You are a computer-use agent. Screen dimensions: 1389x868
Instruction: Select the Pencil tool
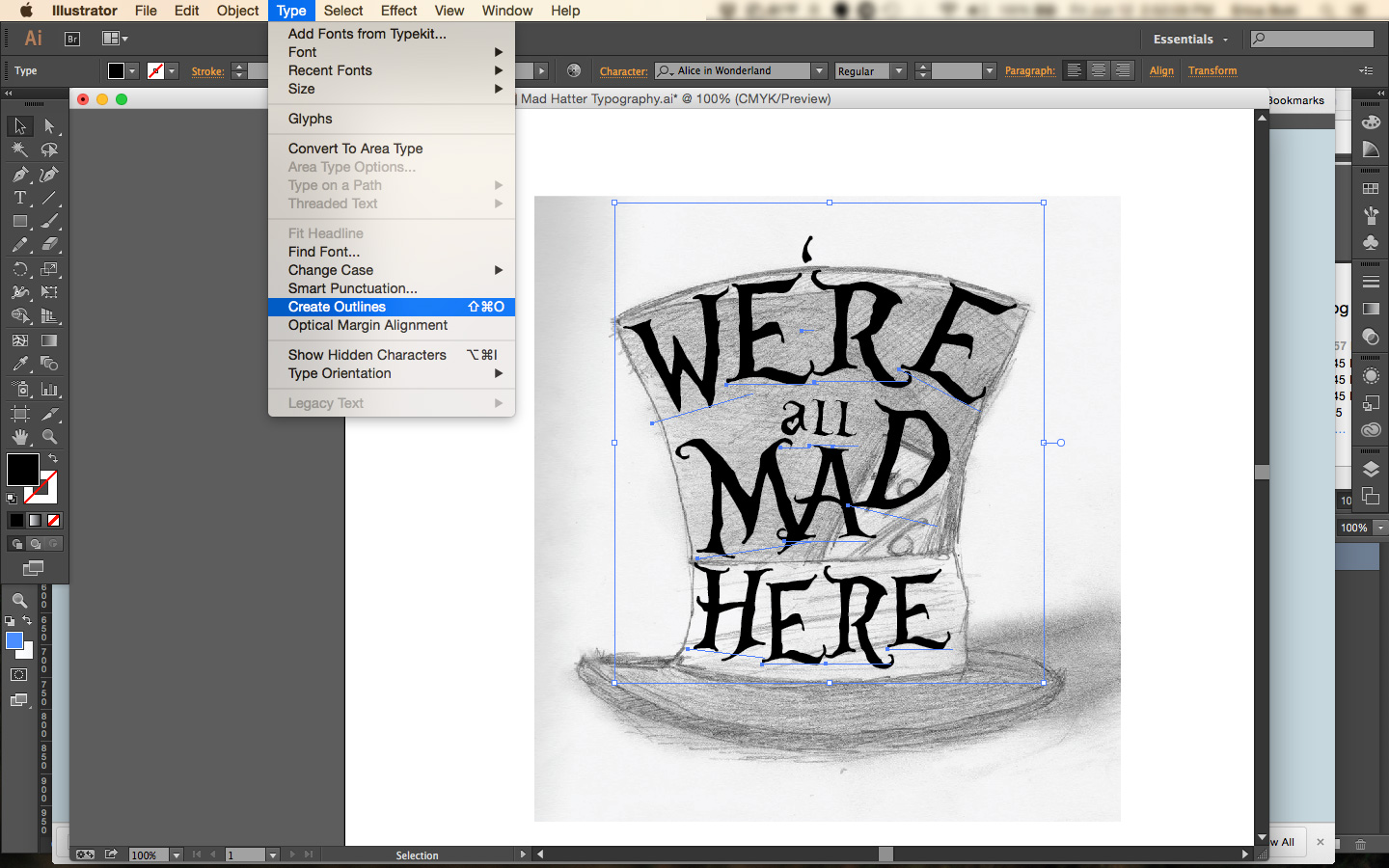20,245
